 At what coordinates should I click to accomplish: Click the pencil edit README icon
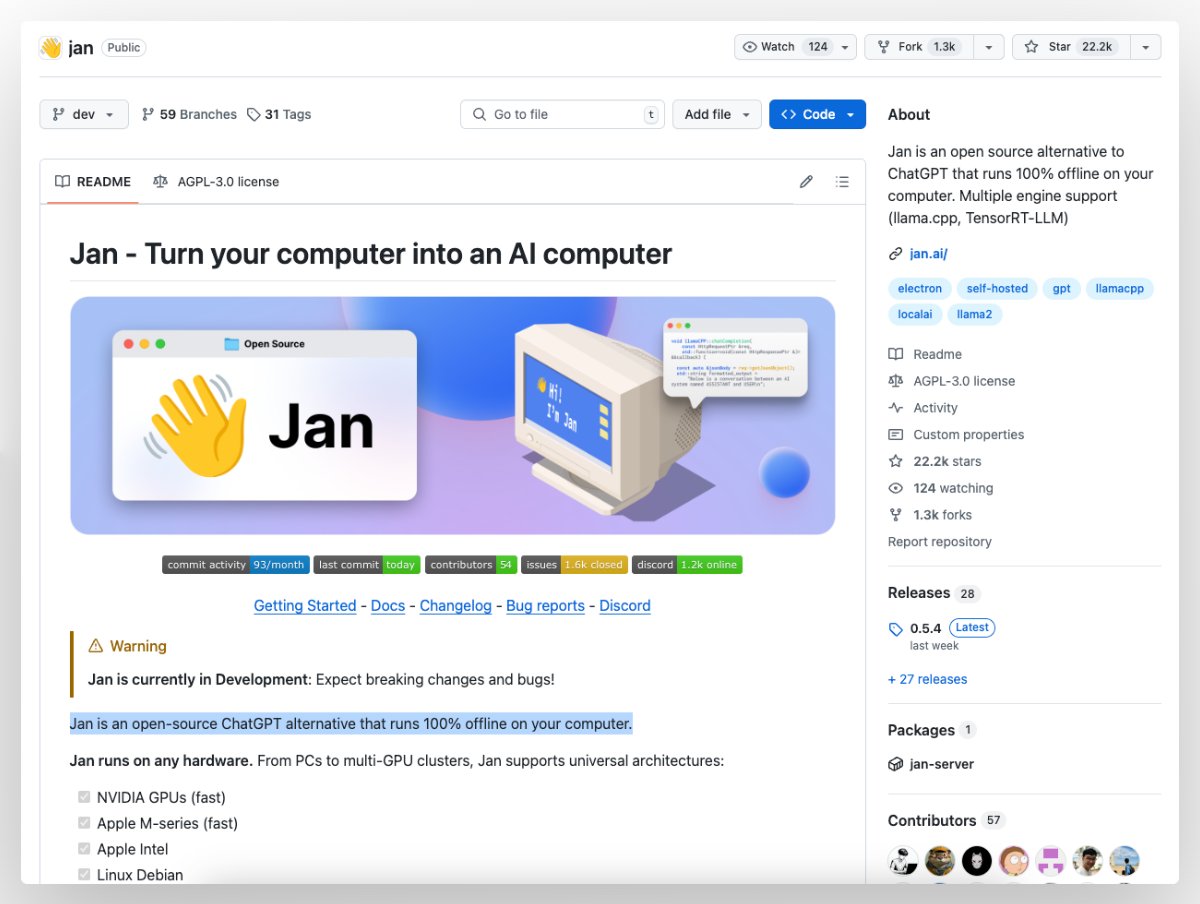tap(806, 182)
